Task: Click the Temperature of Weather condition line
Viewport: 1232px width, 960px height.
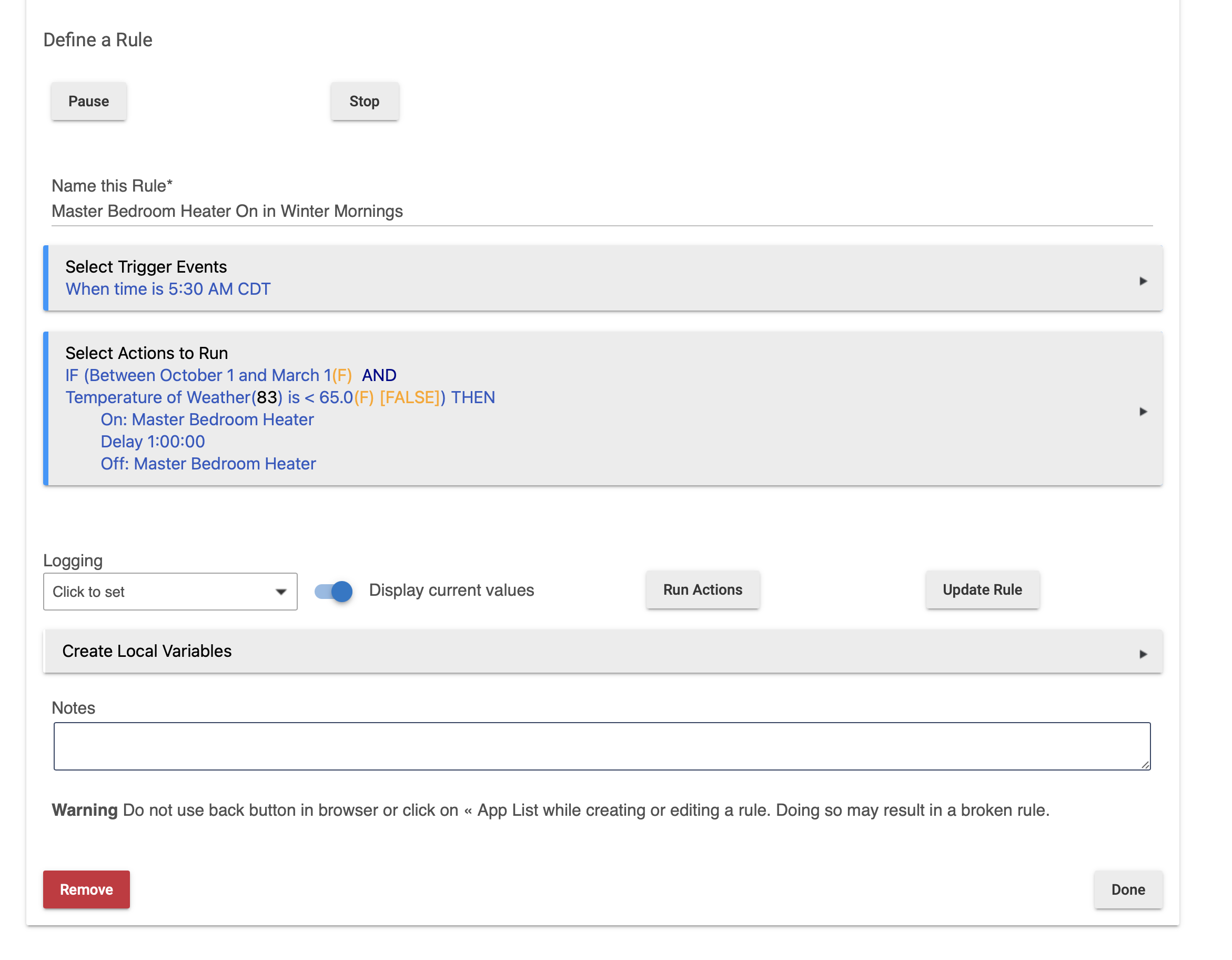Action: [x=280, y=397]
